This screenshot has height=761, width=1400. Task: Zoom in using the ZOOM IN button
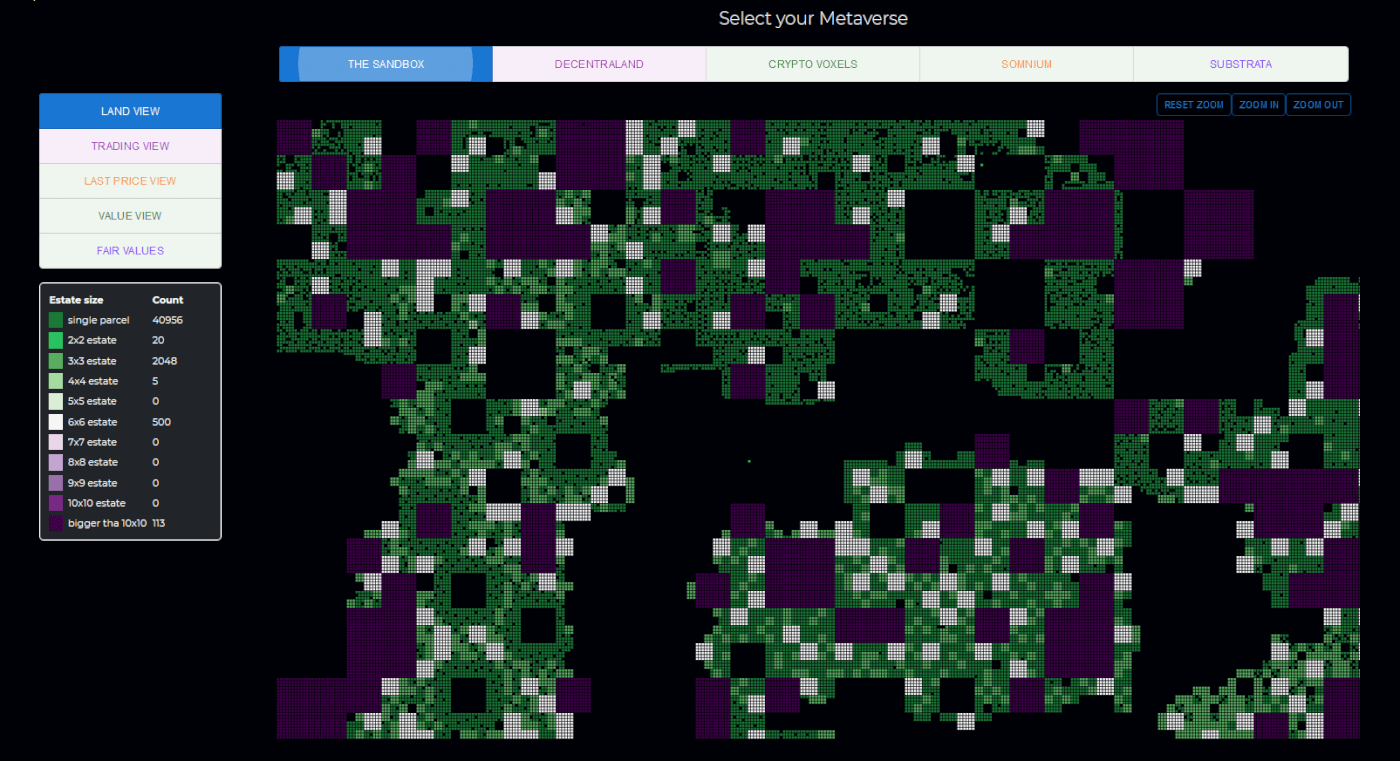coord(1258,104)
